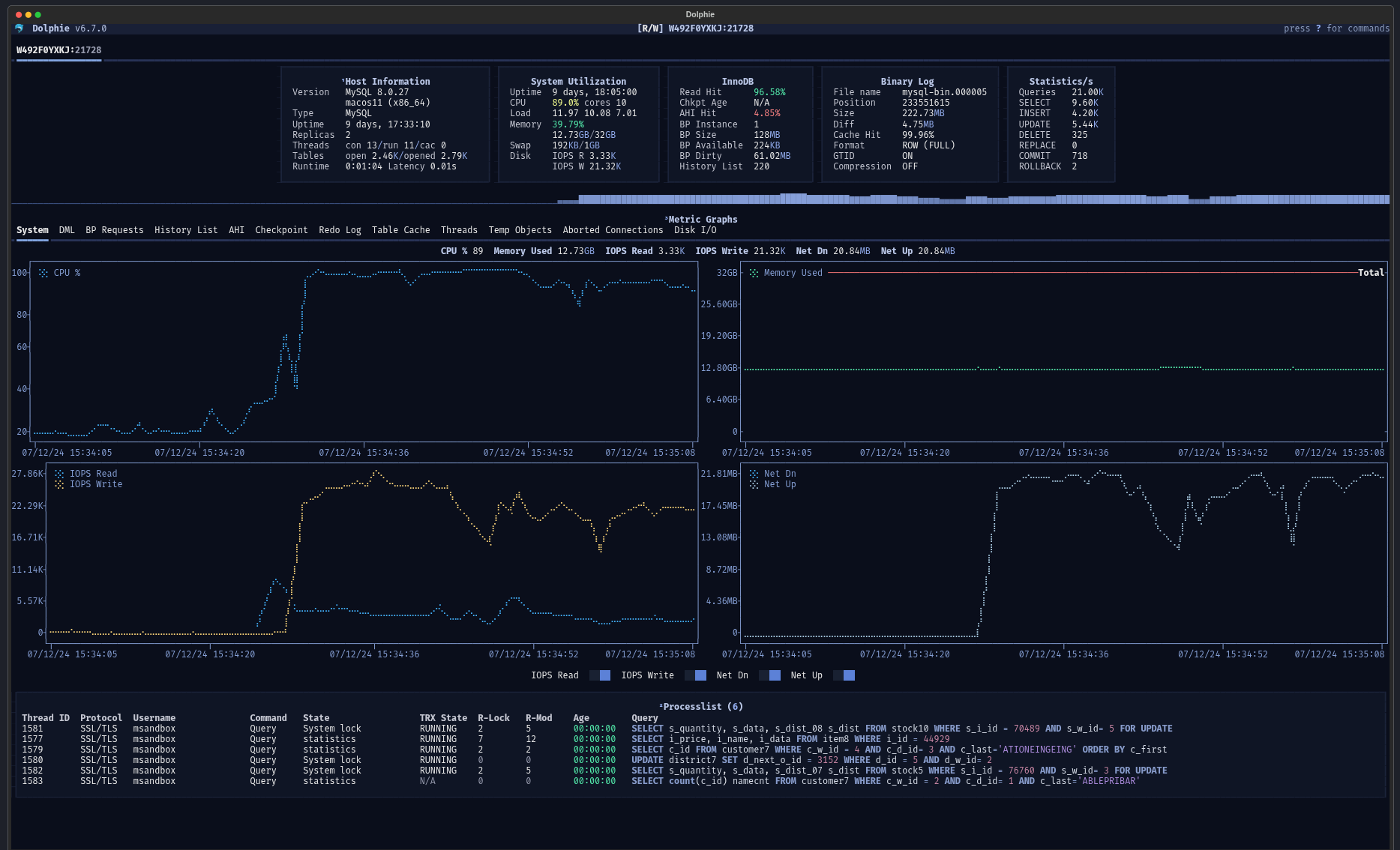Click the Binary Log panel title
1400x850 pixels.
point(907,82)
